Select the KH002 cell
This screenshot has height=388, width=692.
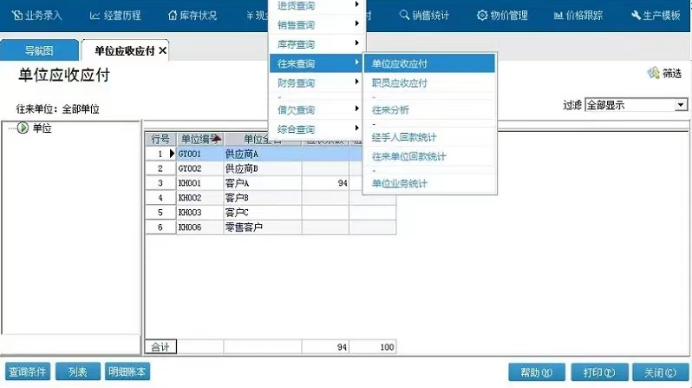coord(200,198)
